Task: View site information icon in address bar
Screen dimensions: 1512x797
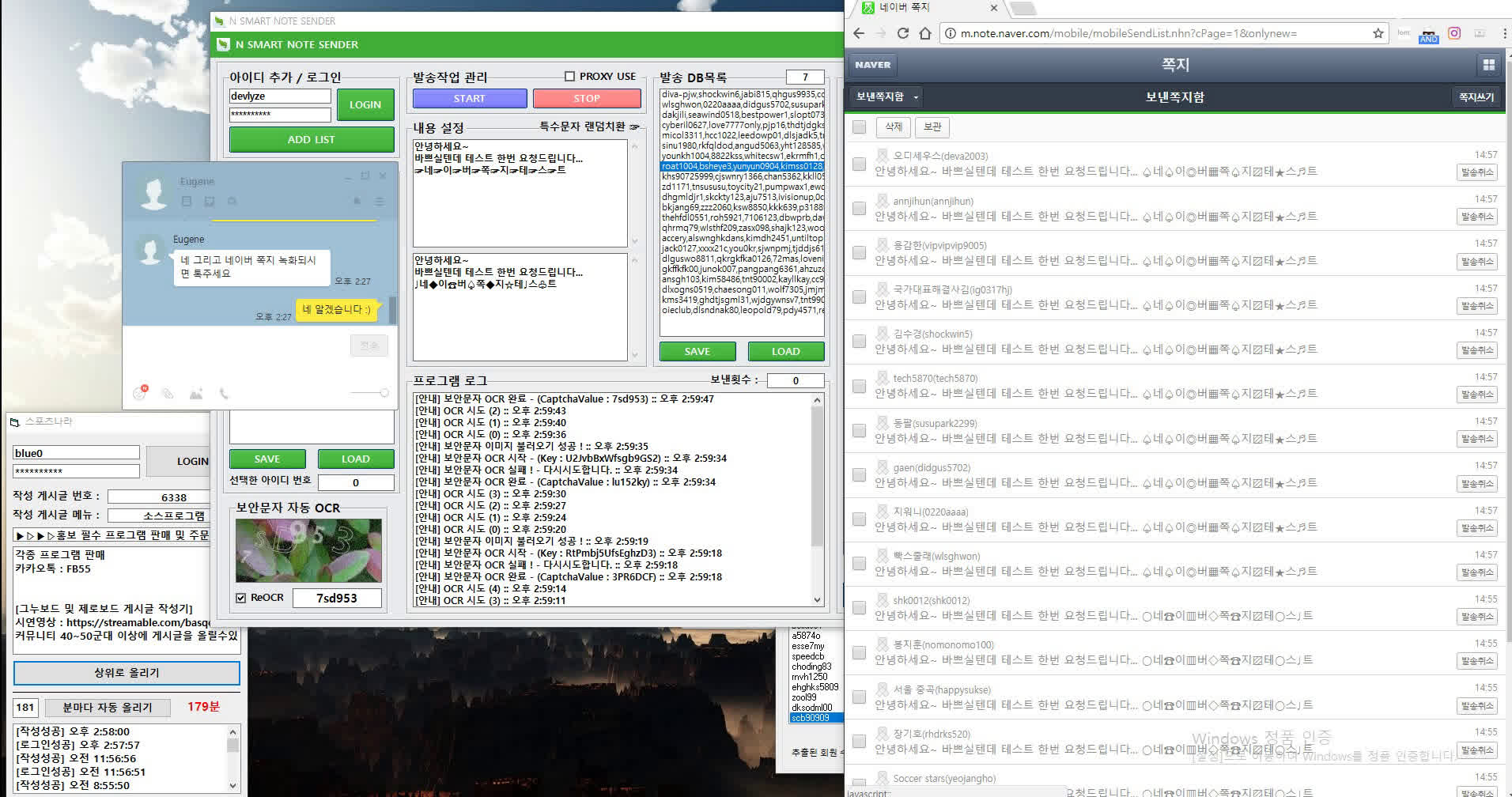Action: pyautogui.click(x=950, y=33)
